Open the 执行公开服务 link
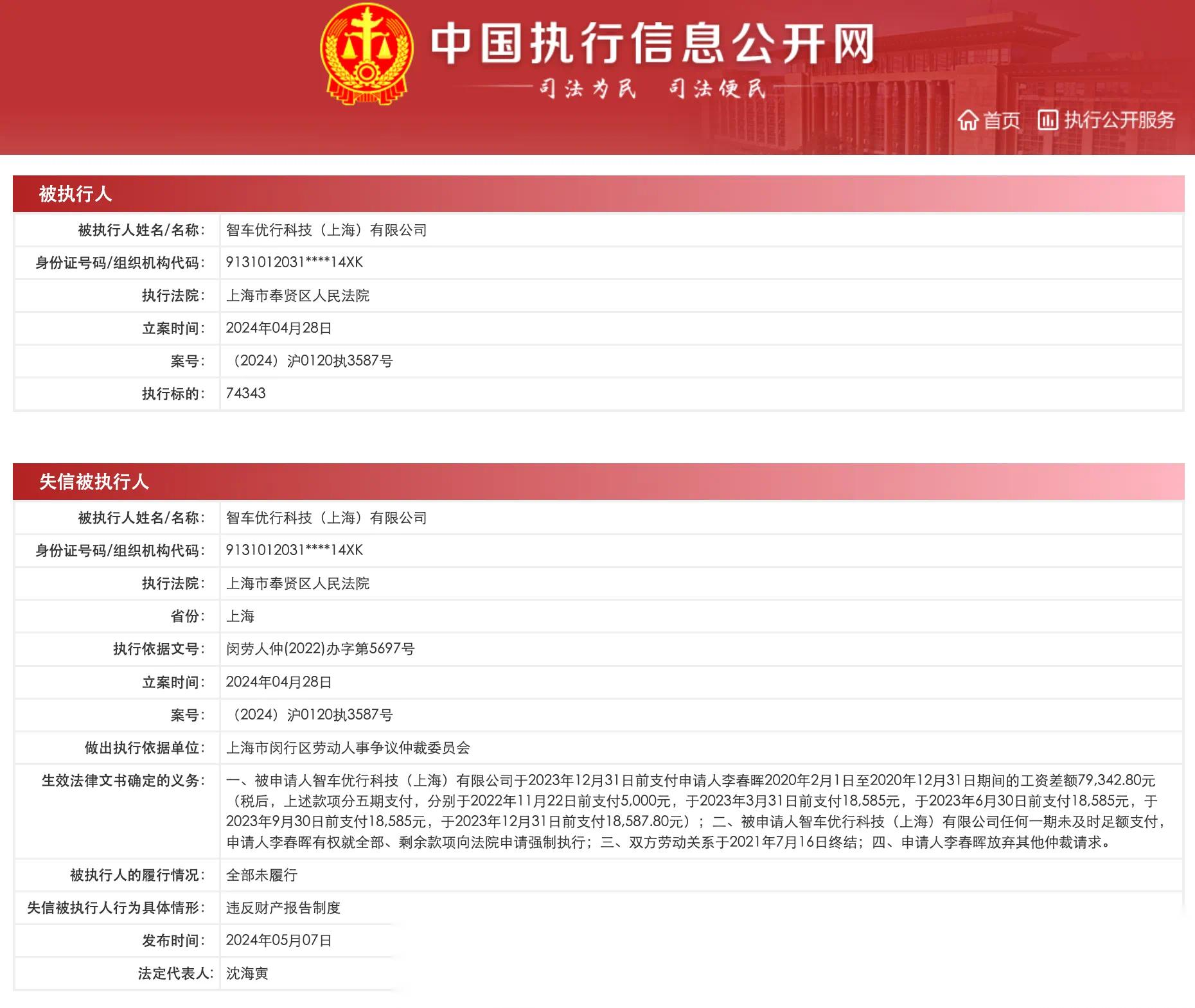This screenshot has width=1195, height=1008. 1119,120
